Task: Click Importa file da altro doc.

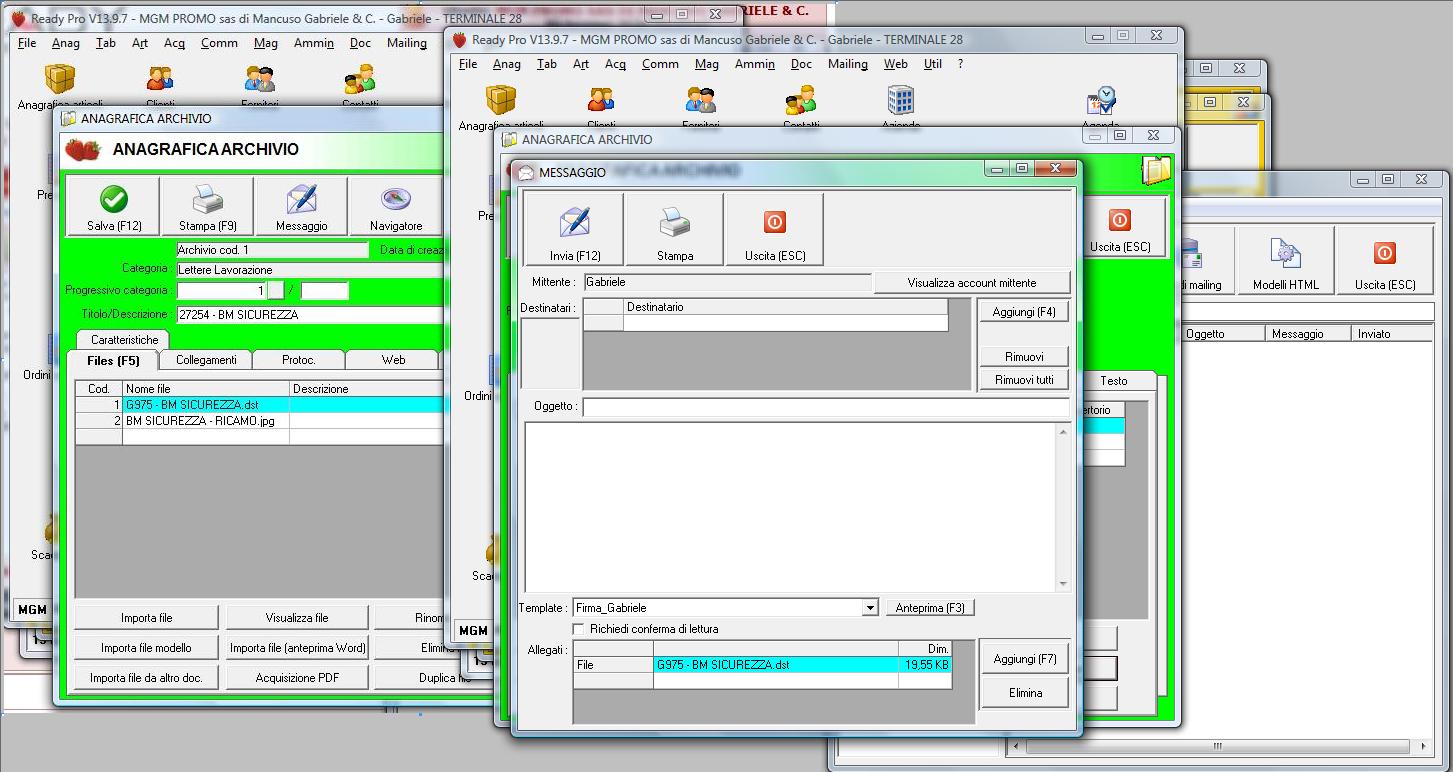Action: coord(146,678)
